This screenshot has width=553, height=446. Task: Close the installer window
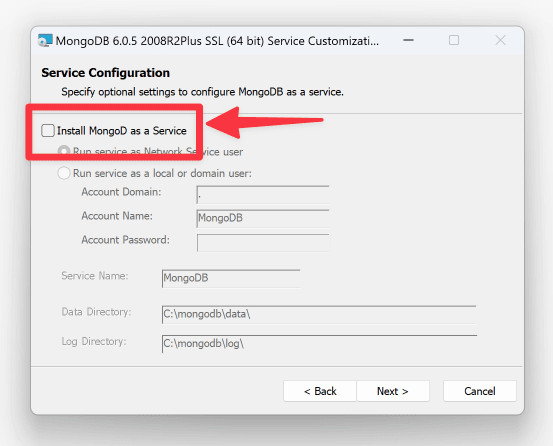[x=500, y=40]
